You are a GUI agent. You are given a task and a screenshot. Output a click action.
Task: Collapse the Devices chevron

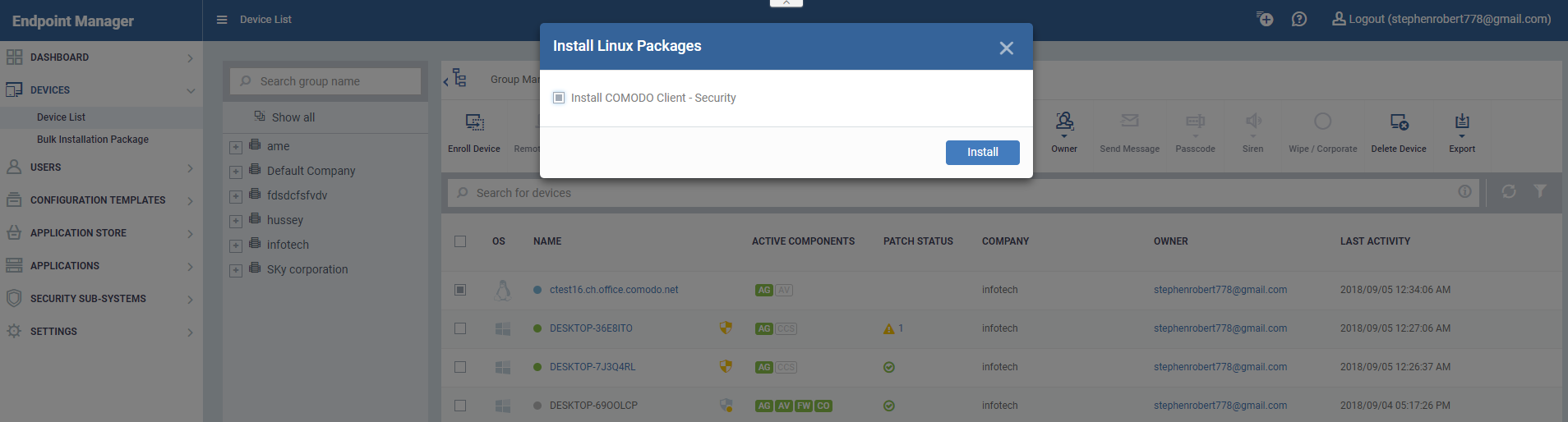tap(190, 91)
